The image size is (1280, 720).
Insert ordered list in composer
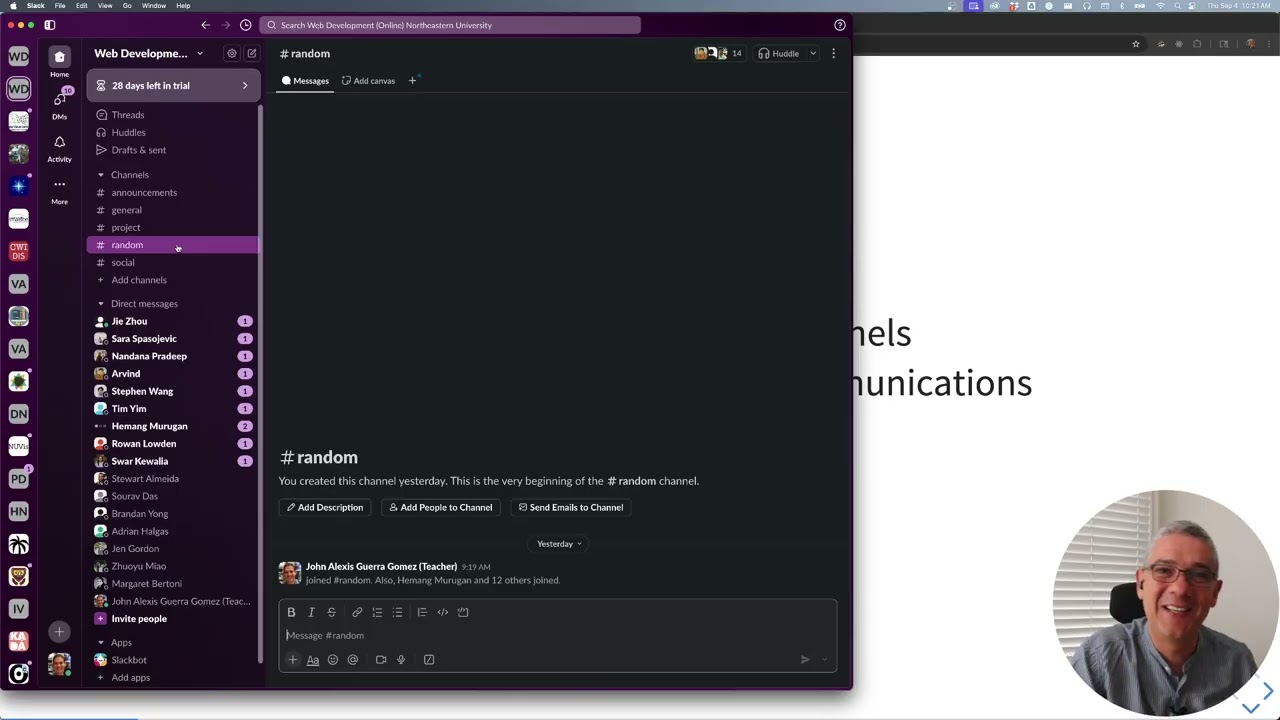pos(377,612)
